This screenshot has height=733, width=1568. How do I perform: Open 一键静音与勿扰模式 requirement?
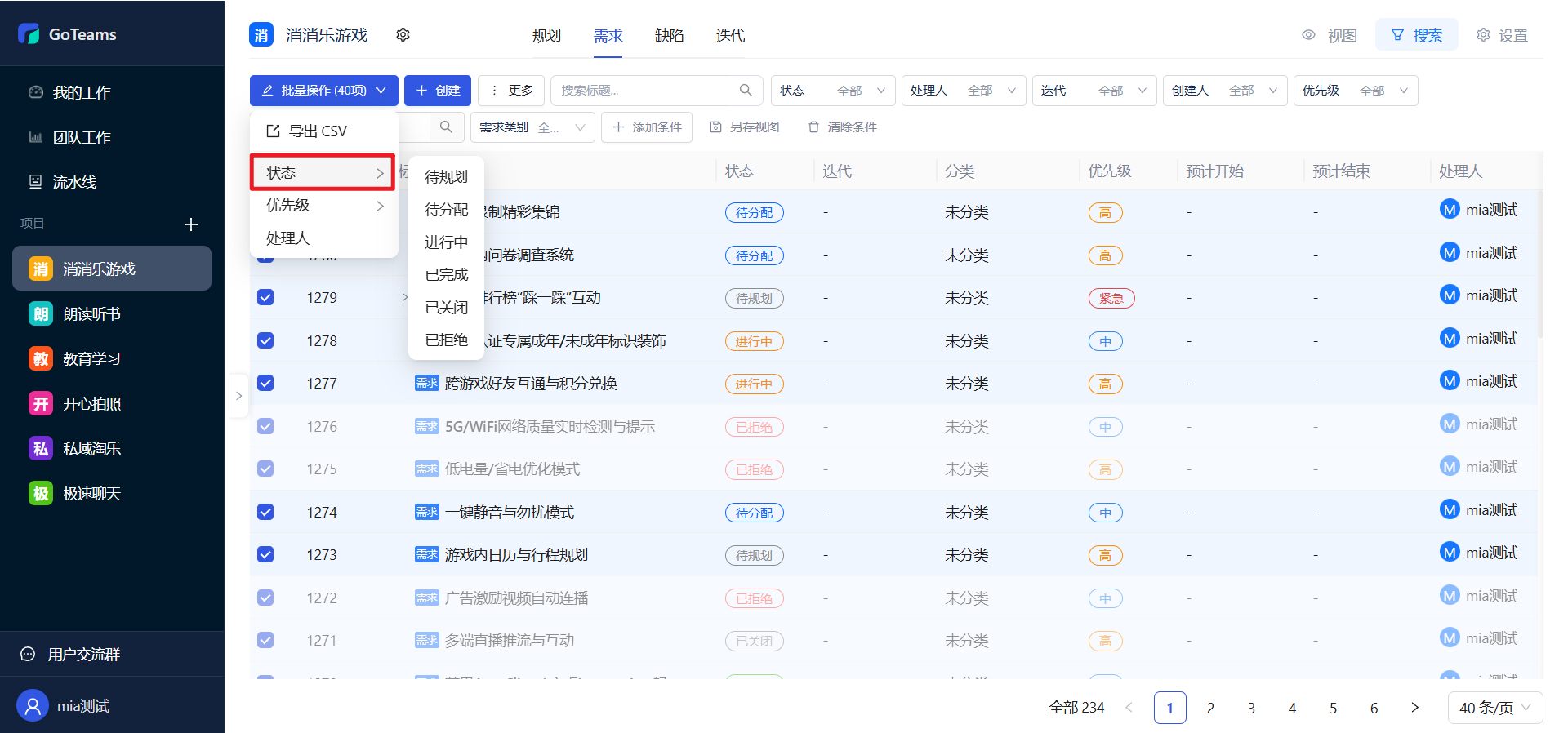coord(510,512)
